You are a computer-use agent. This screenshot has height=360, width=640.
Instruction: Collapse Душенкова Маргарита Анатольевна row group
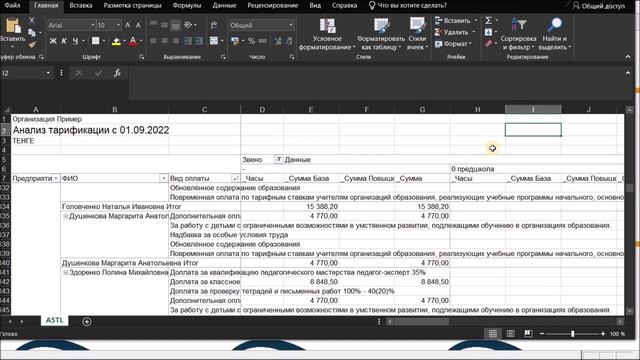(65, 216)
